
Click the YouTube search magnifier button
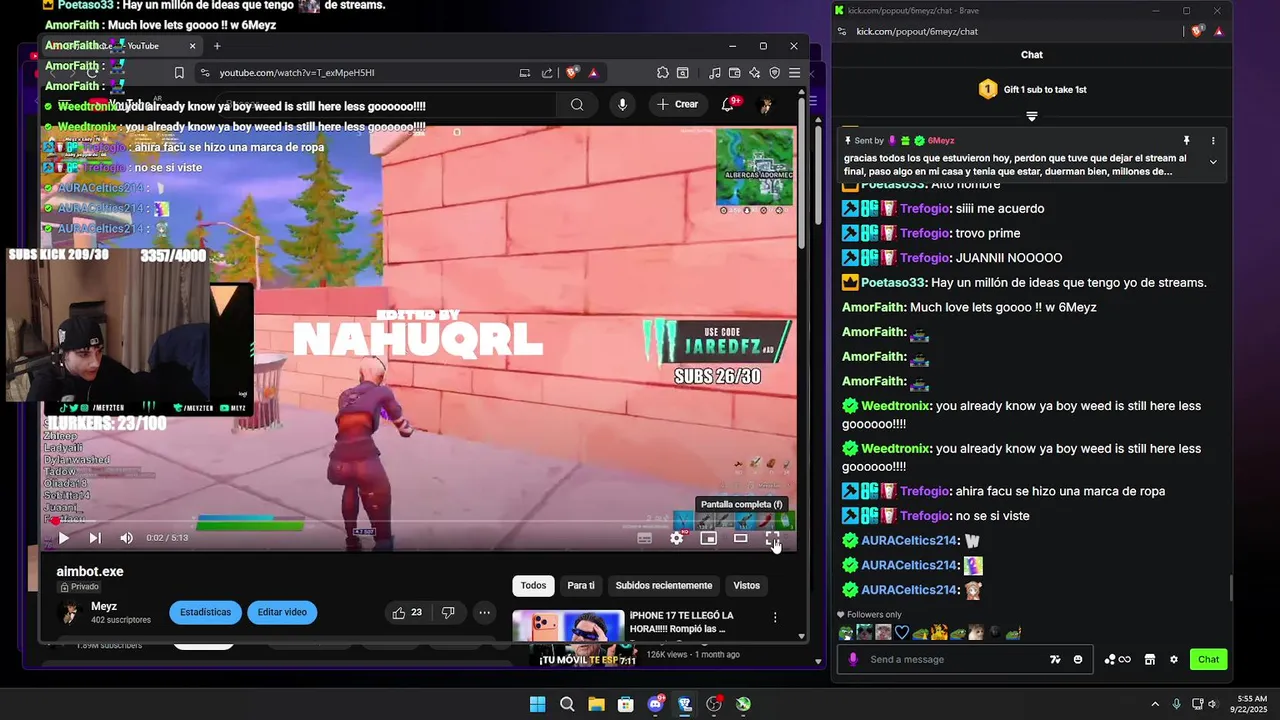tap(577, 104)
